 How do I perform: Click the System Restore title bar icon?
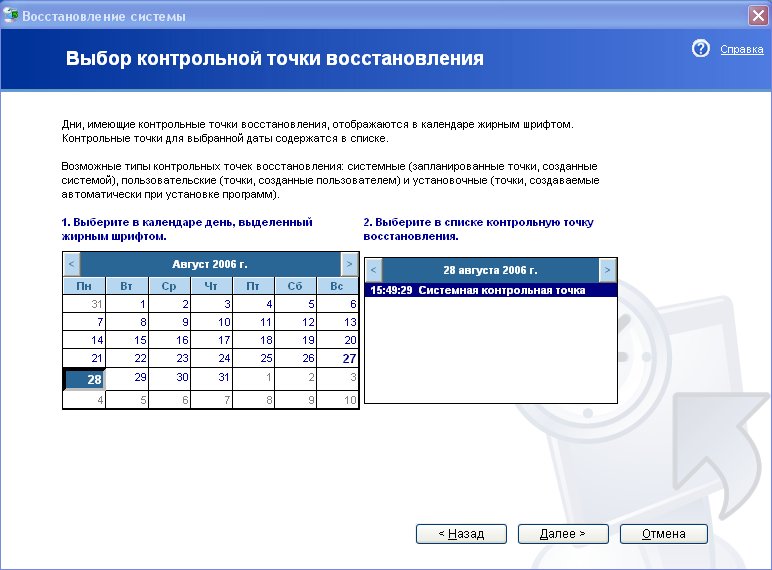coord(12,15)
